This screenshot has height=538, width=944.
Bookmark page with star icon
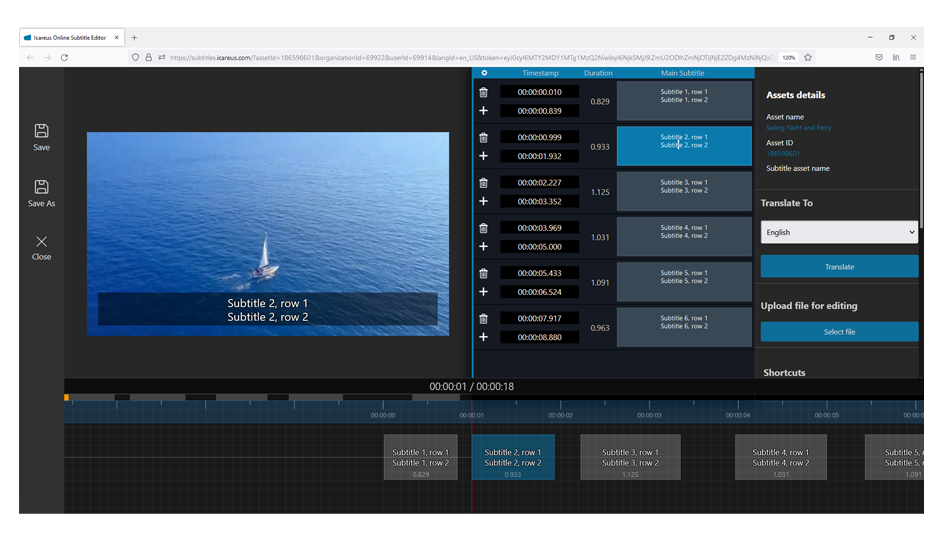pyautogui.click(x=808, y=58)
